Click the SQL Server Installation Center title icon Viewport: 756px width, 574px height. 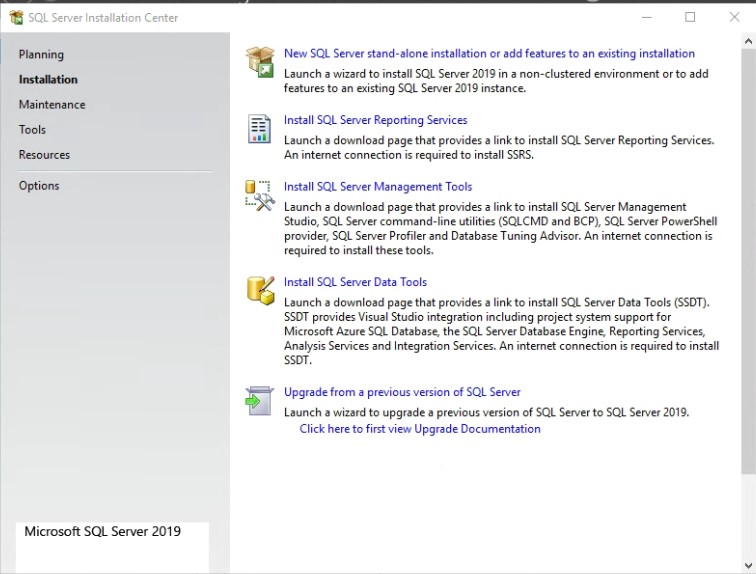pyautogui.click(x=16, y=17)
